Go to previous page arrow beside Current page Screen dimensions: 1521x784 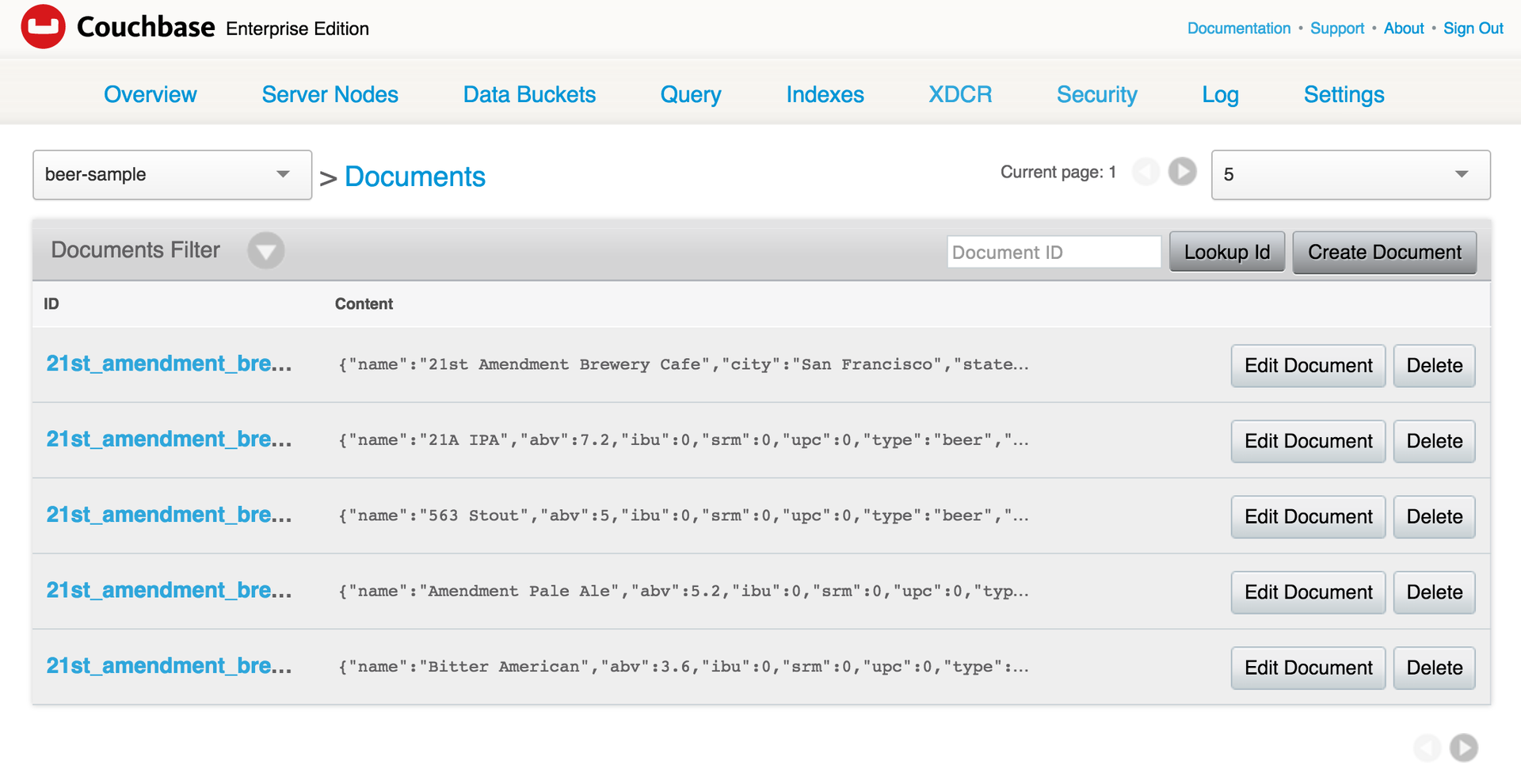[1146, 171]
